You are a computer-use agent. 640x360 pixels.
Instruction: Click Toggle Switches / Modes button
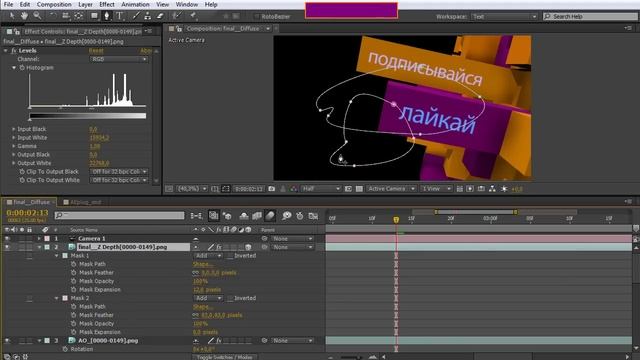click(225, 357)
